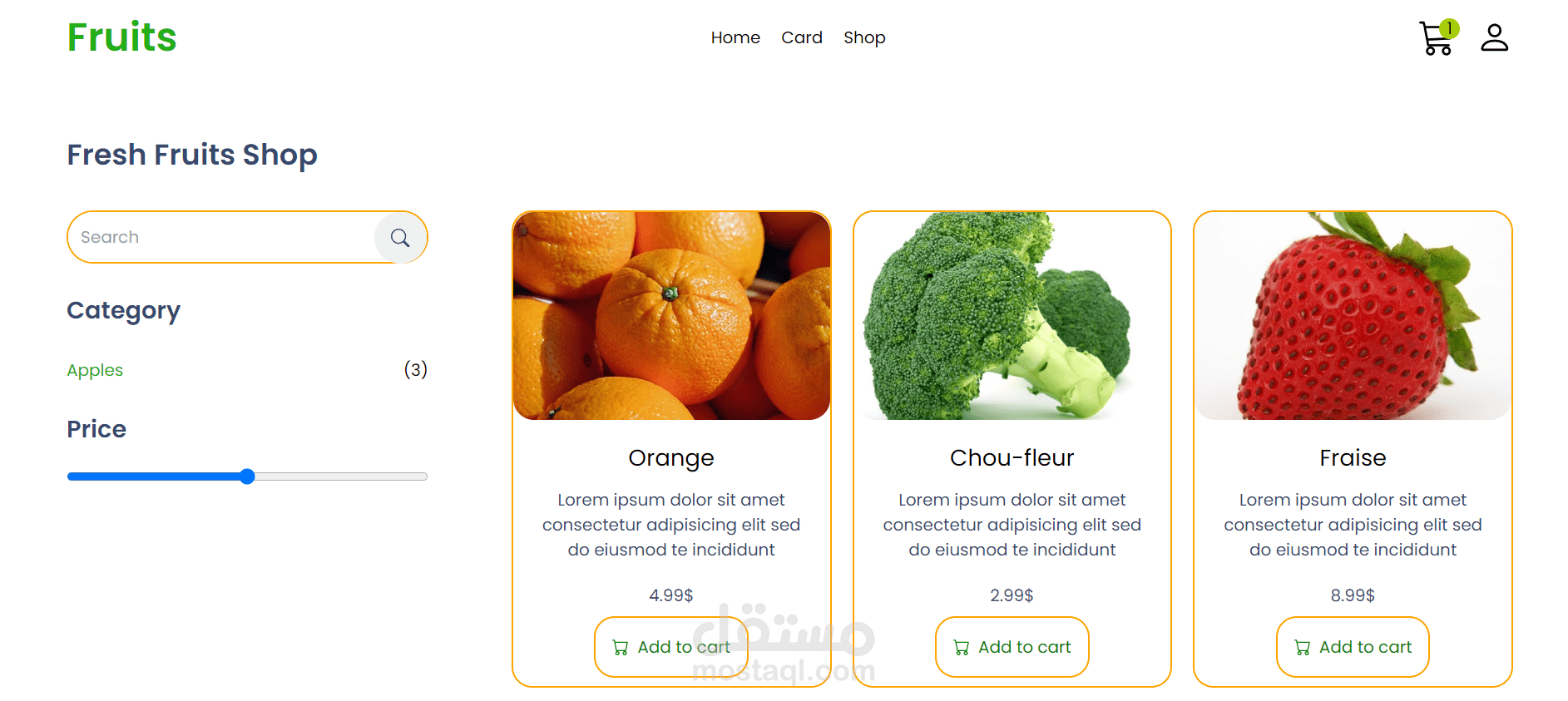The width and height of the screenshot is (1568, 701).
Task: Click cart icon in Chou-fleur's Add to cart
Action: [962, 648]
